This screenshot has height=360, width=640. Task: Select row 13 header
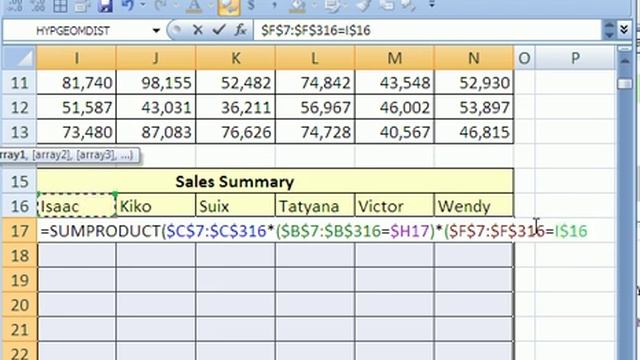click(x=20, y=132)
